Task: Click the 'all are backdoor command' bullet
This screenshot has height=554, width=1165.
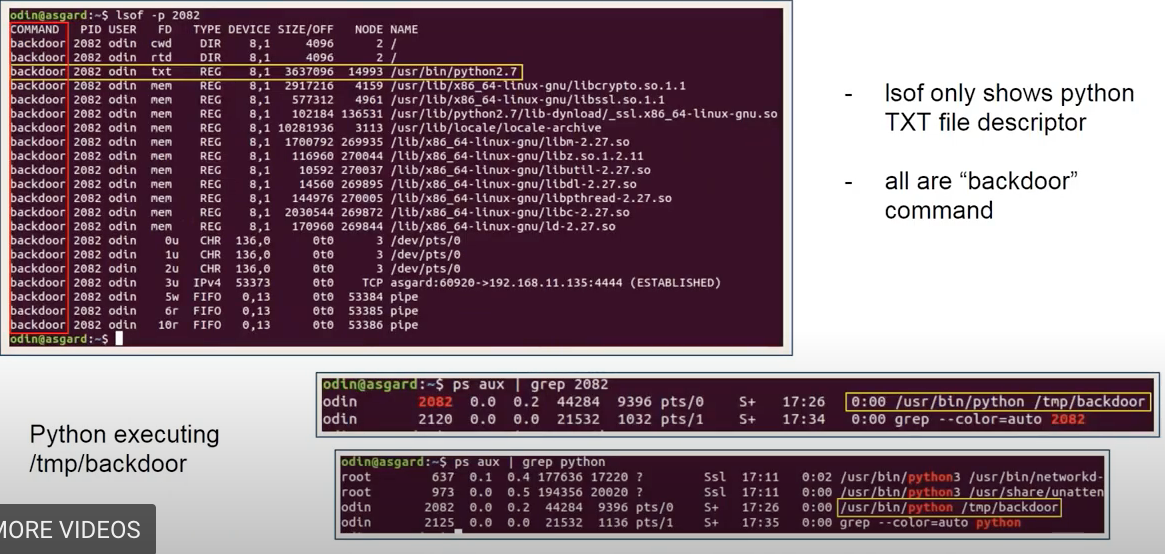Action: click(x=981, y=195)
